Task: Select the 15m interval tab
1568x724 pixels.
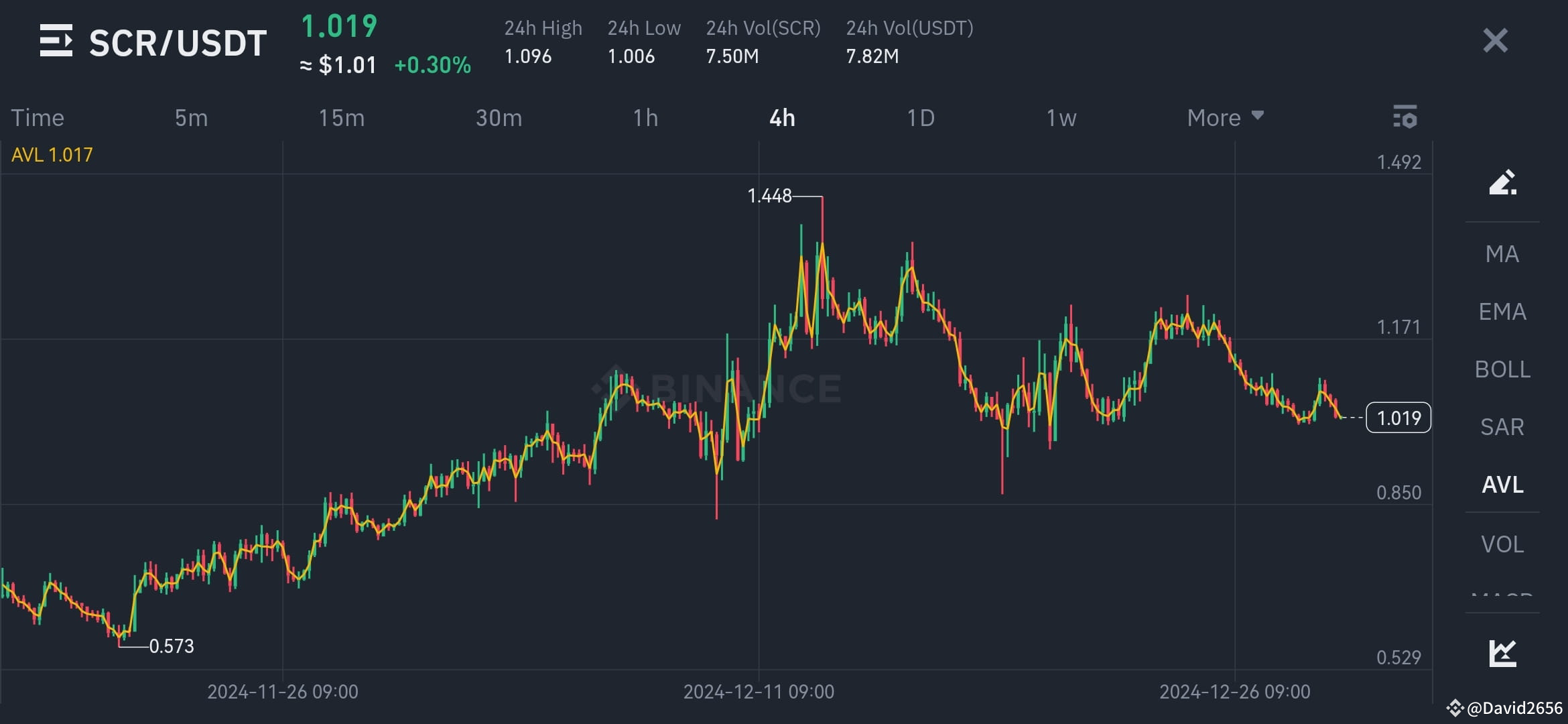Action: (x=342, y=117)
